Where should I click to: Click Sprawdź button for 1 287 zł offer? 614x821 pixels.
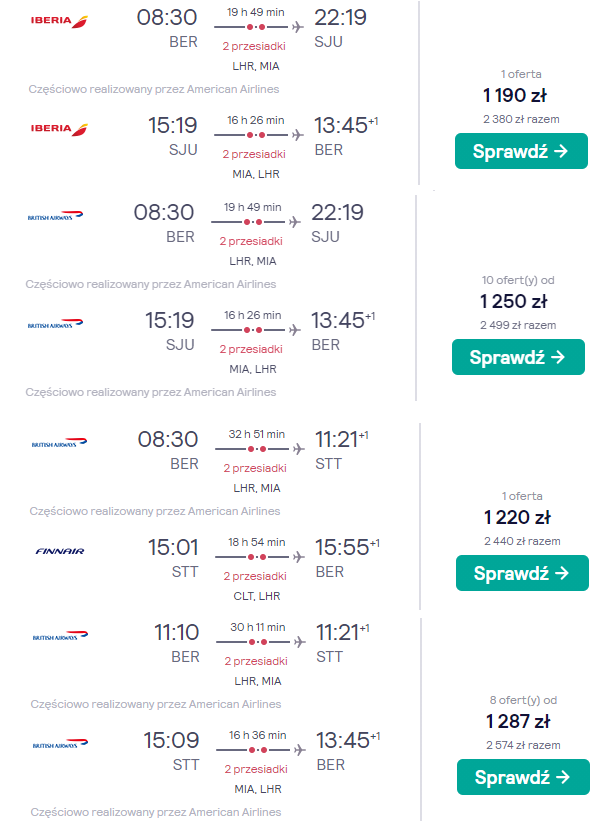(523, 777)
